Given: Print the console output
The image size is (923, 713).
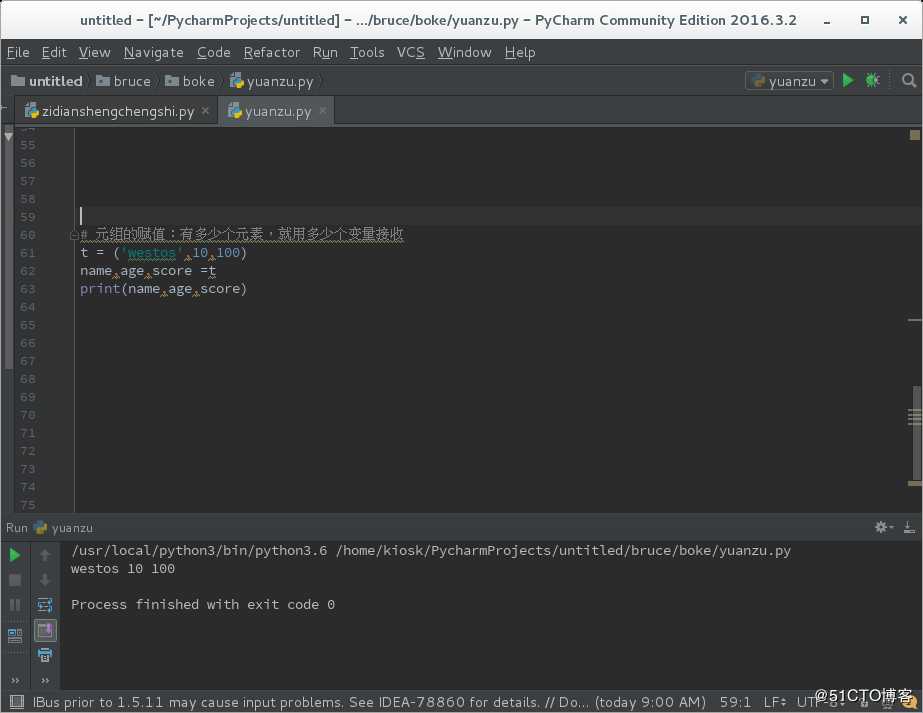Looking at the screenshot, I should pyautogui.click(x=45, y=655).
